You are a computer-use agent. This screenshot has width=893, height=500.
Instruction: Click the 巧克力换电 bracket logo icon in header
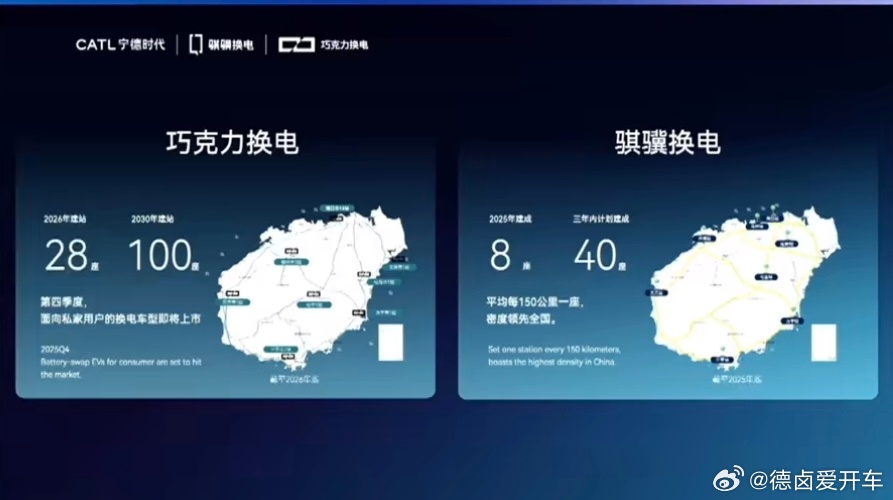pos(296,44)
